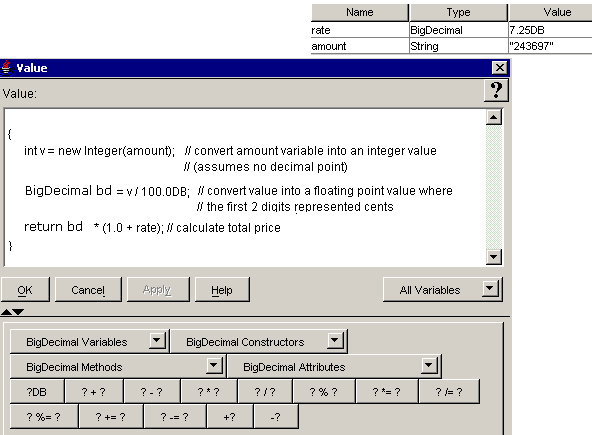This screenshot has height=435, width=592.
Task: Confirm with the OK button
Action: 25,290
